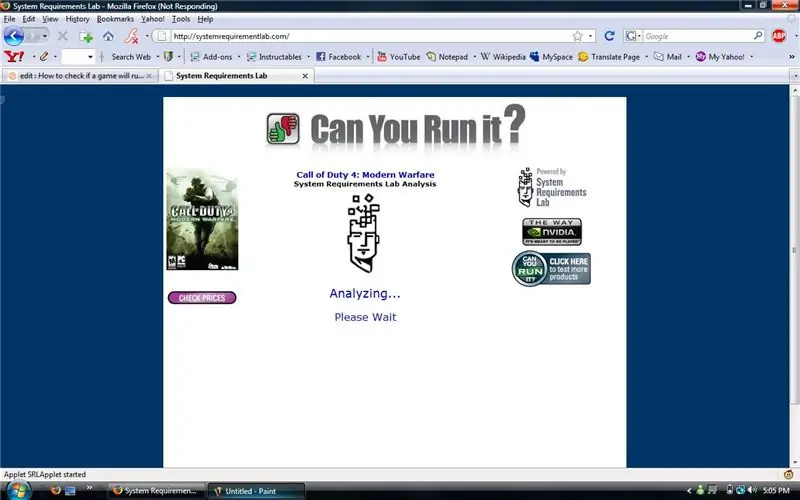This screenshot has height=500, width=800.
Task: Open the Edit menu
Action: click(x=29, y=19)
